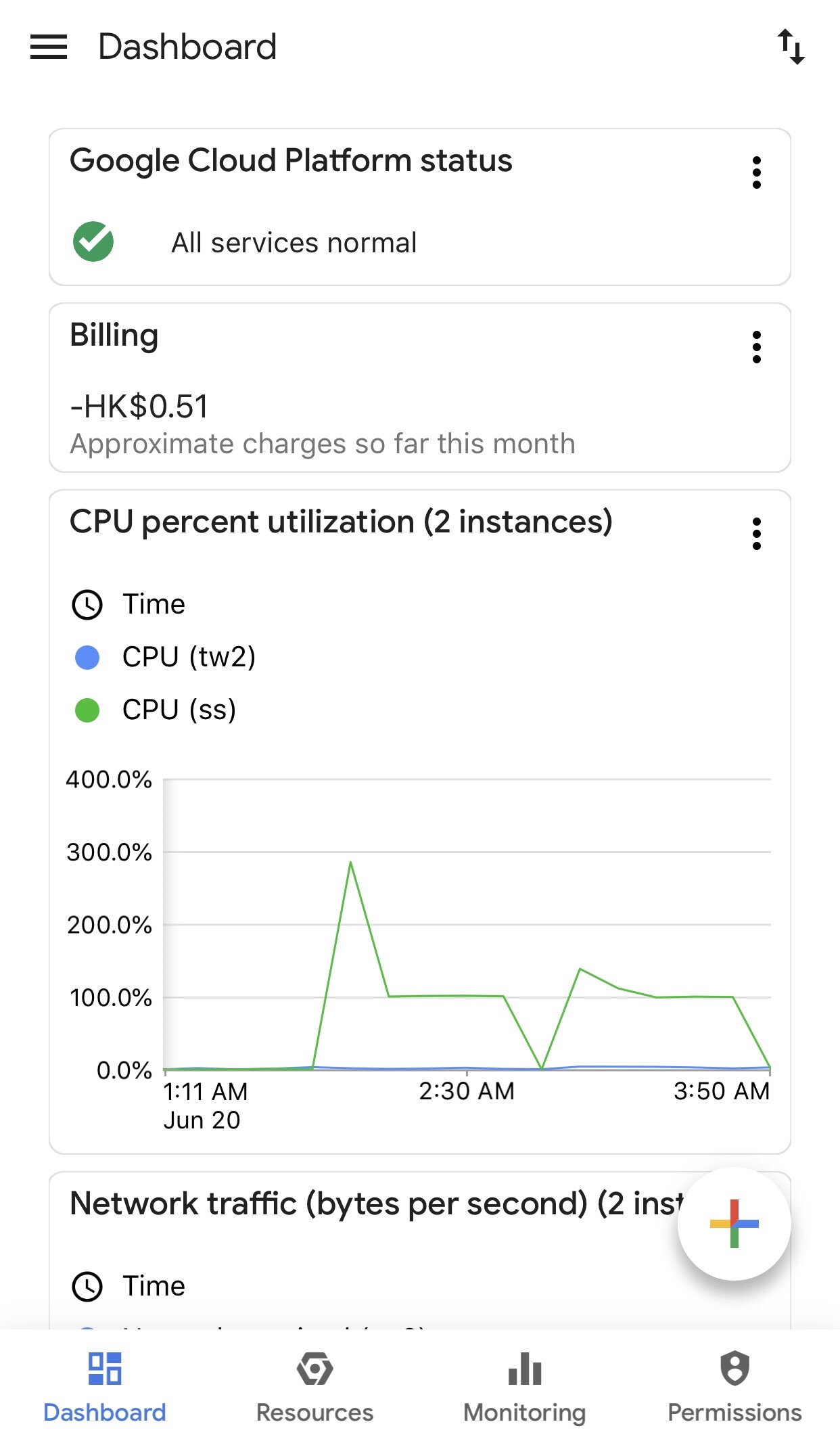Tap the blue CPU (tw2) color dot

[87, 657]
